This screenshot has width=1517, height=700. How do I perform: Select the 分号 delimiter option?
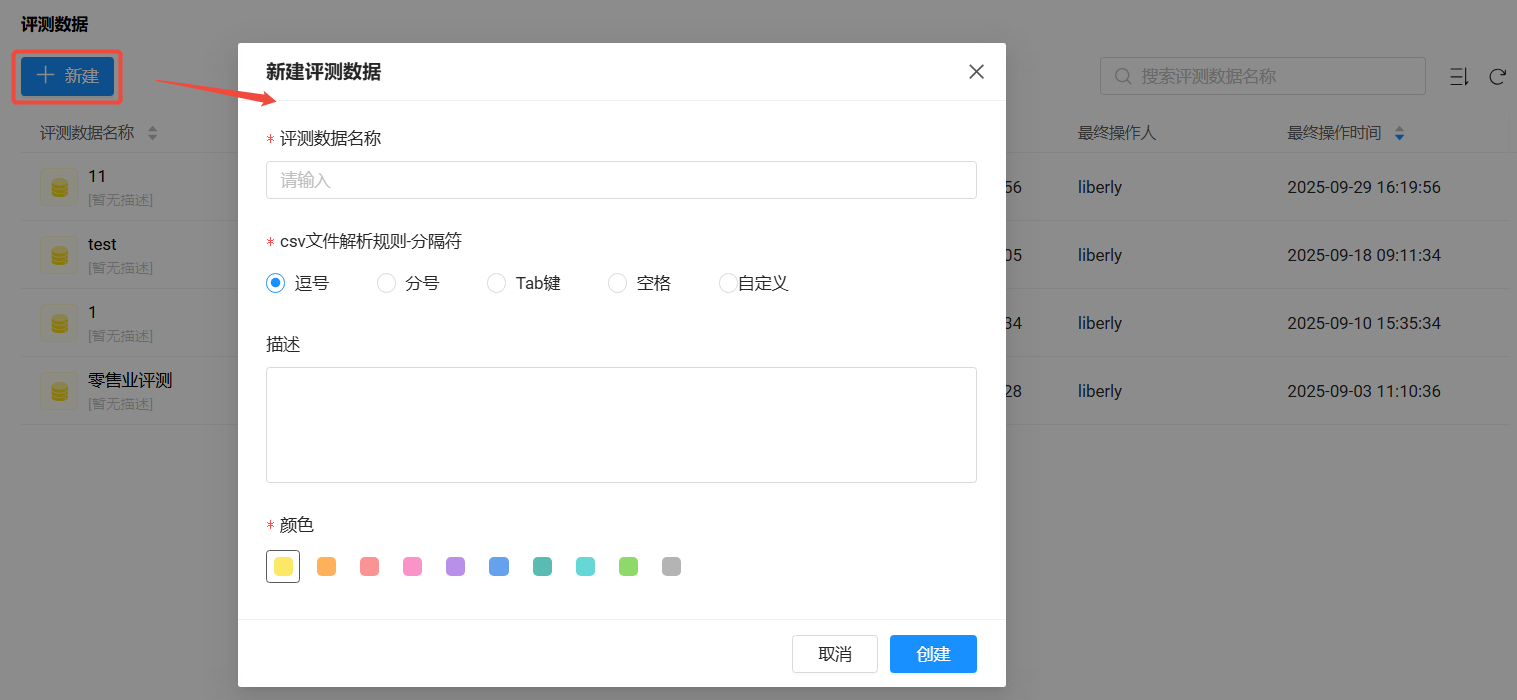(386, 284)
